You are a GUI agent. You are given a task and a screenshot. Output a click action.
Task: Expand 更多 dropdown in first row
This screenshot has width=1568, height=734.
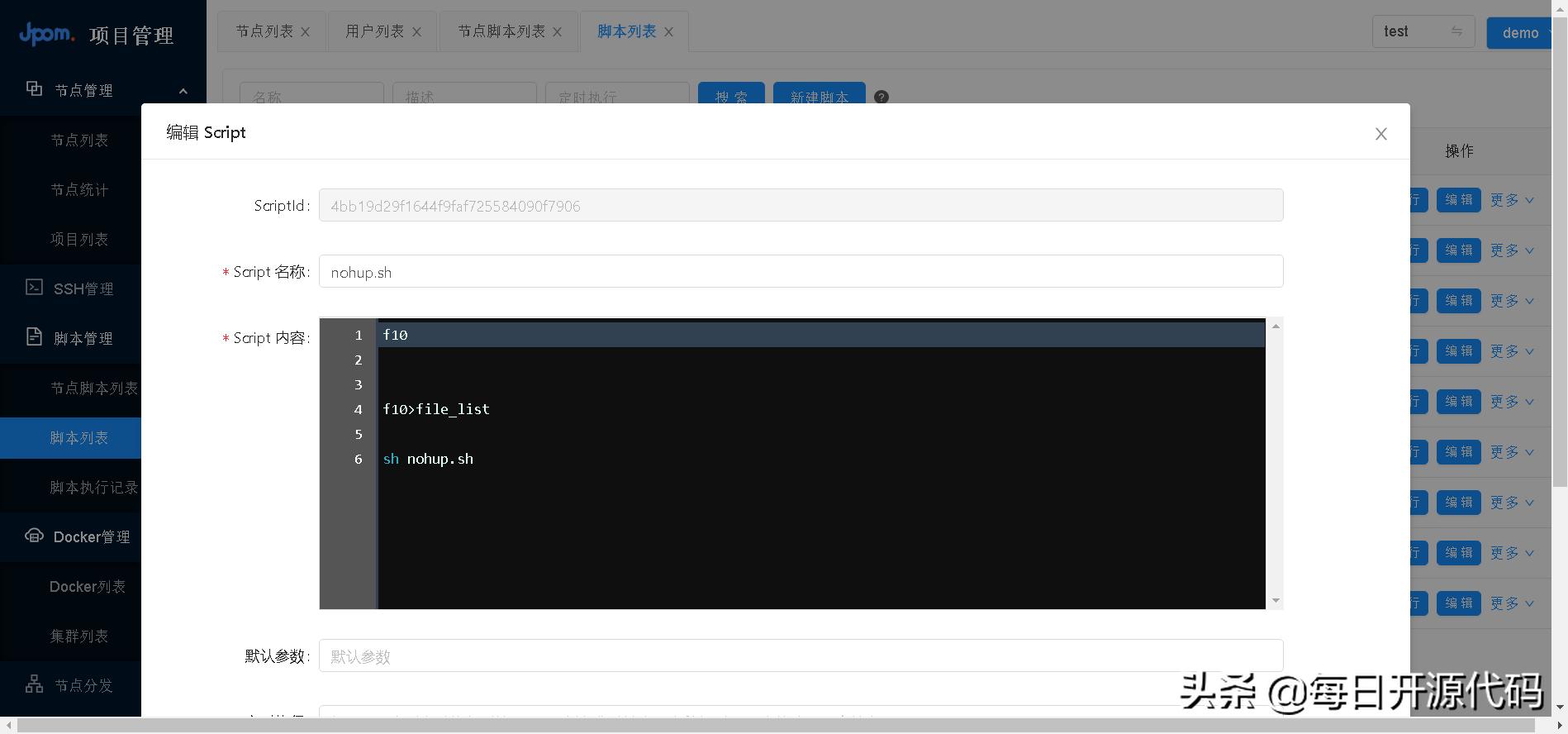pos(1512,200)
